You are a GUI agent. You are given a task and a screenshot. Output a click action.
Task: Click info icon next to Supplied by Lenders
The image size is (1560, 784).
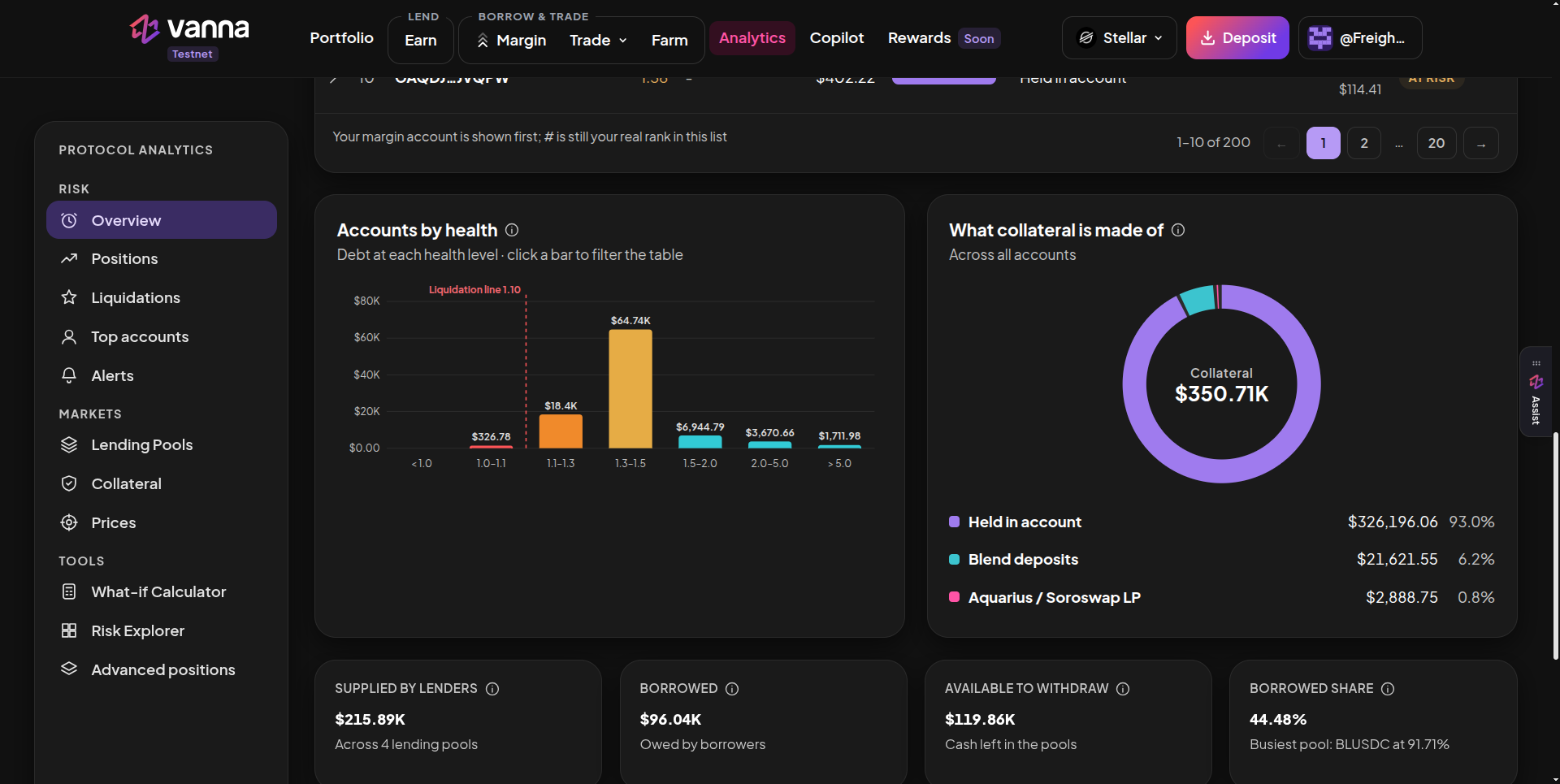pos(492,689)
